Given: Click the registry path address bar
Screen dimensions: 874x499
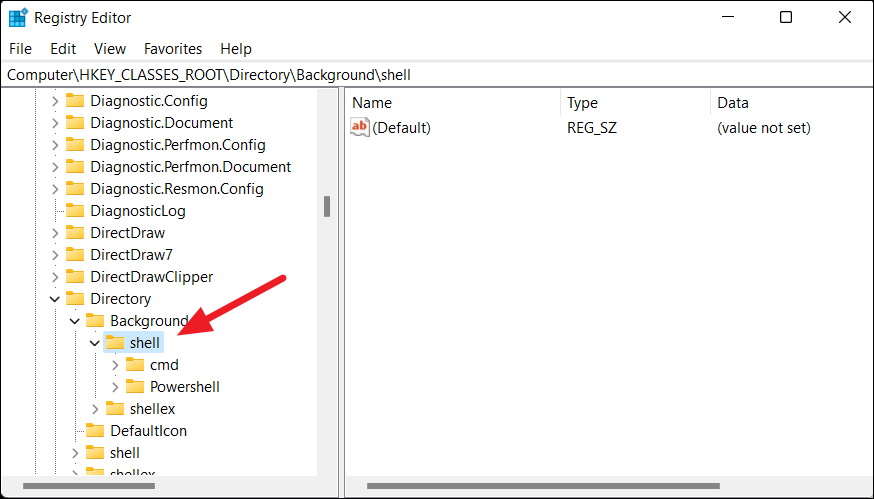Looking at the screenshot, I should coord(436,74).
